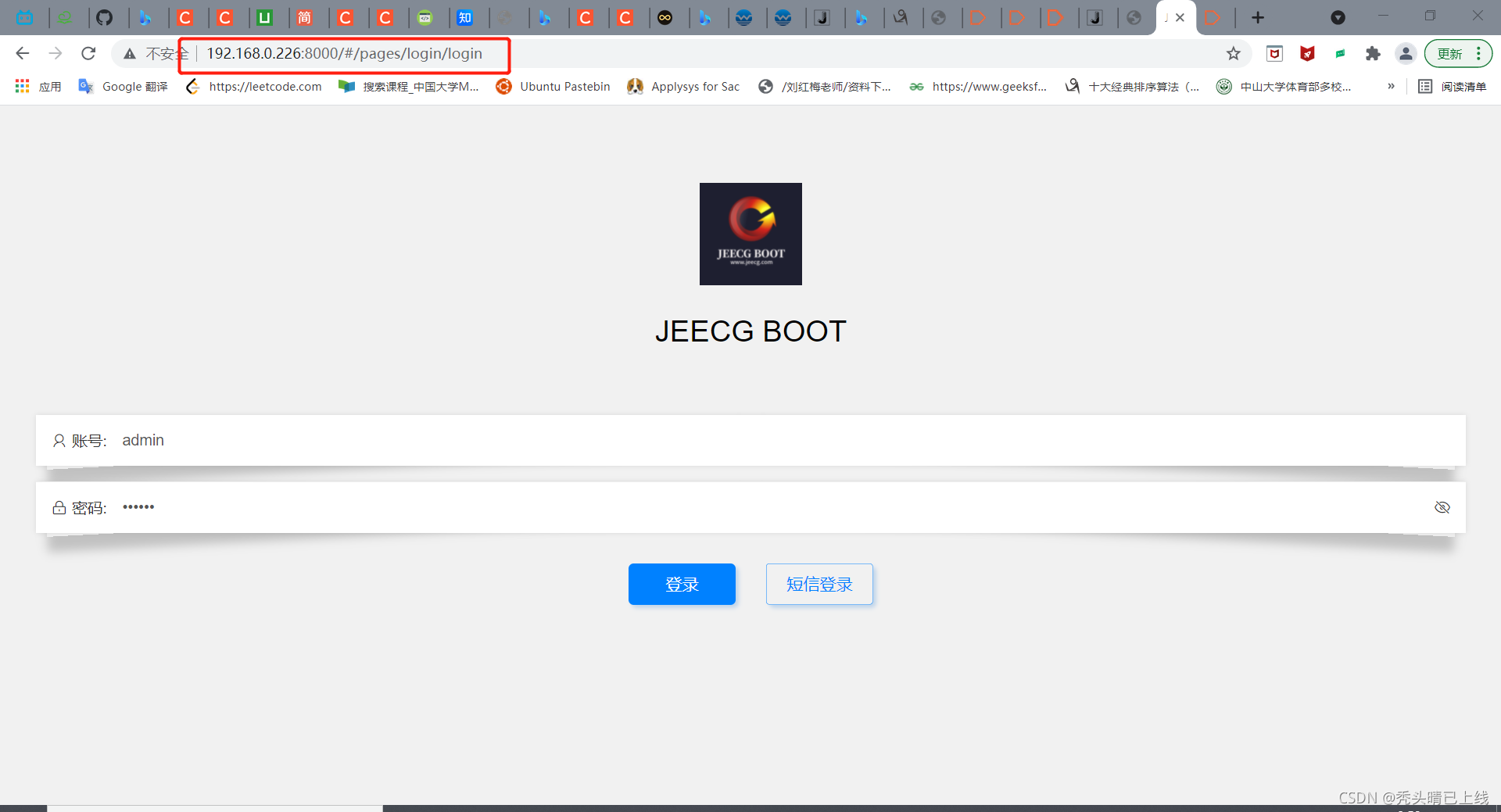Image resolution: width=1501 pixels, height=812 pixels.
Task: Click the JEECG BOOT logo image
Action: (750, 234)
